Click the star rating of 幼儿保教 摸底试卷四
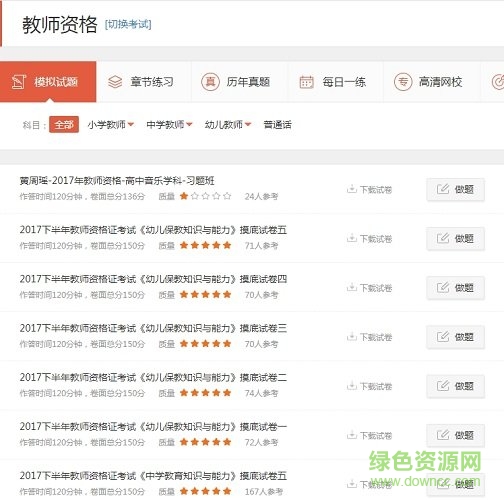This screenshot has width=504, height=500. click(205, 294)
